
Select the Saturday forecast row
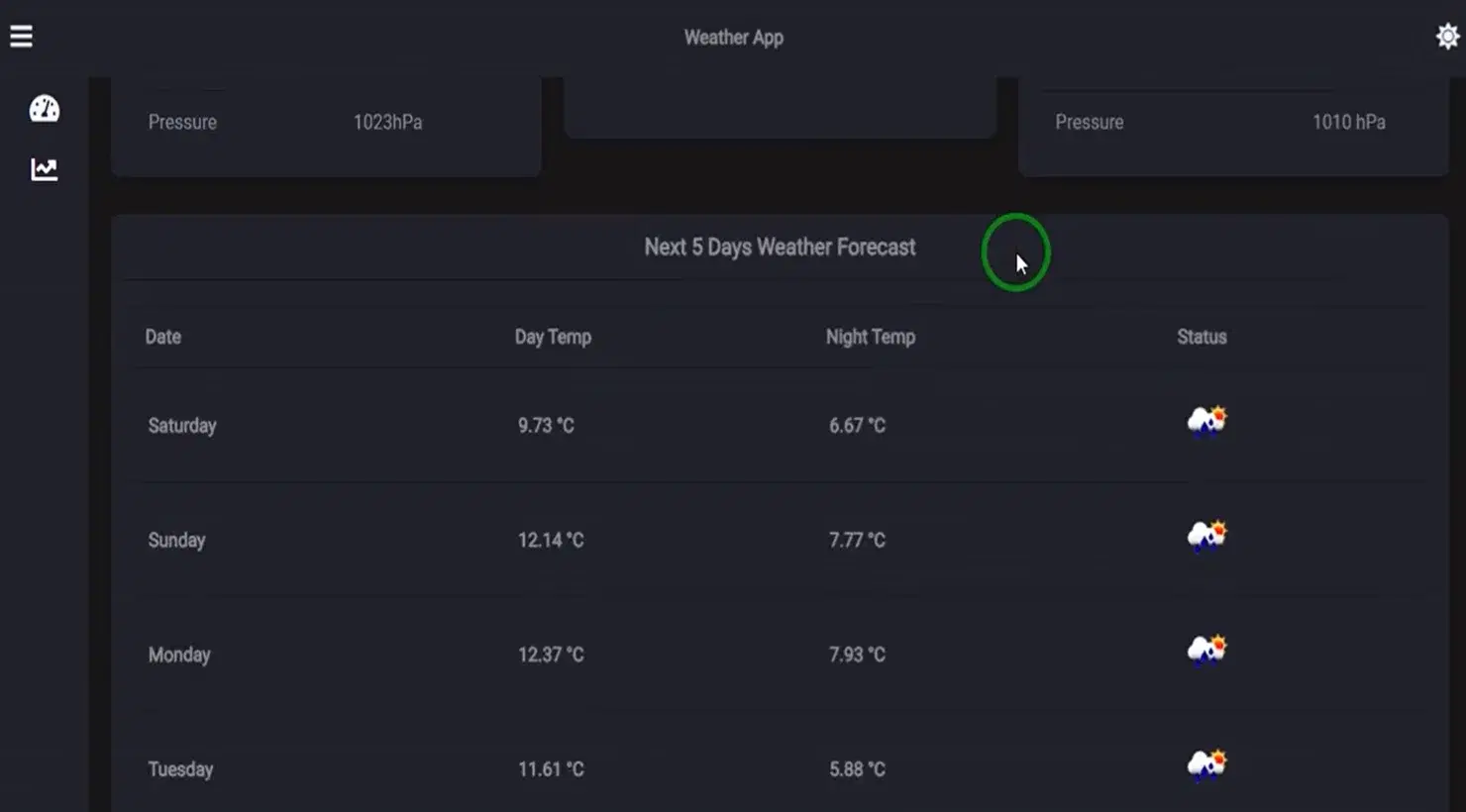point(781,425)
